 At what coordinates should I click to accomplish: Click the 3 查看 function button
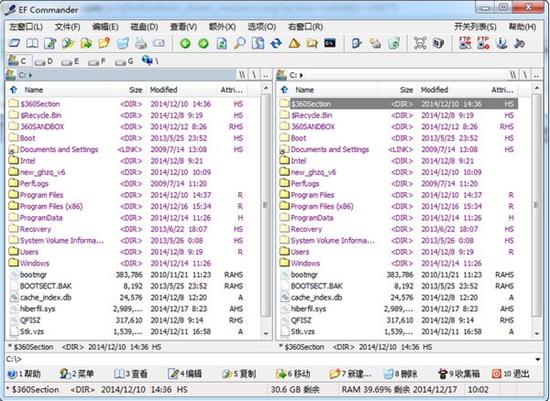[131, 374]
